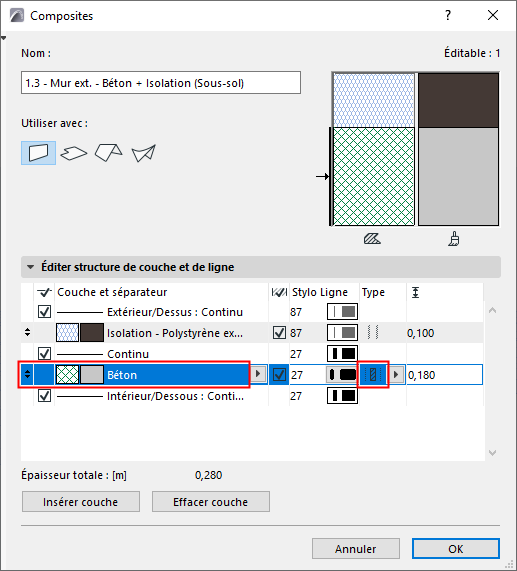
Task: Click the checkmark column header icon
Action: [x=44, y=292]
